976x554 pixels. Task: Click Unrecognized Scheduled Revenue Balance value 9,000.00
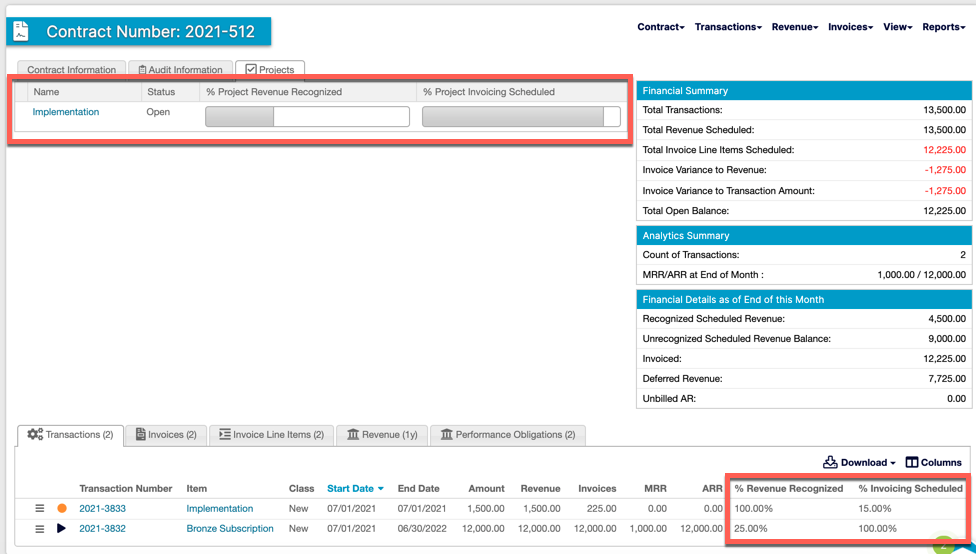(x=947, y=339)
